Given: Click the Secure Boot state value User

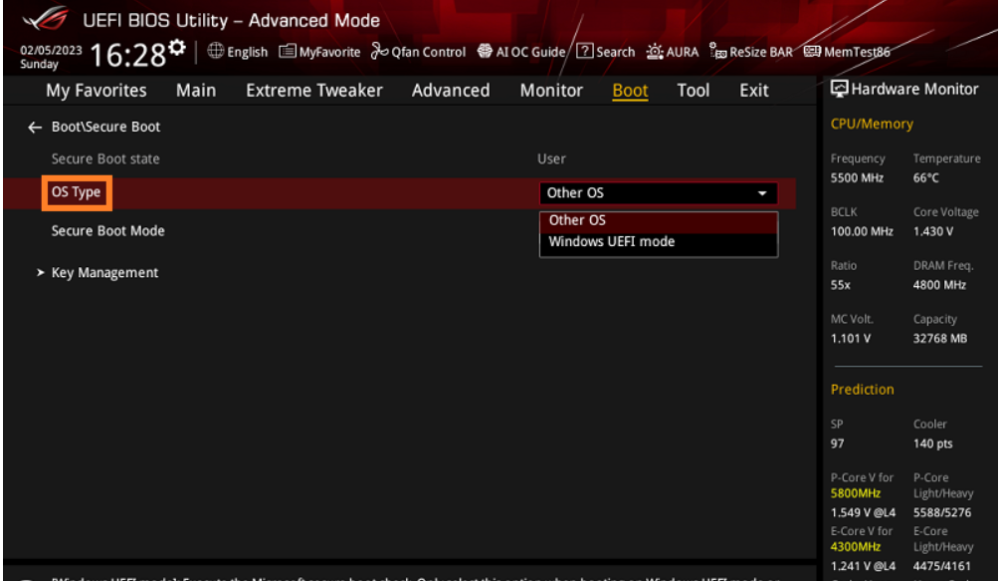Looking at the screenshot, I should [x=551, y=159].
